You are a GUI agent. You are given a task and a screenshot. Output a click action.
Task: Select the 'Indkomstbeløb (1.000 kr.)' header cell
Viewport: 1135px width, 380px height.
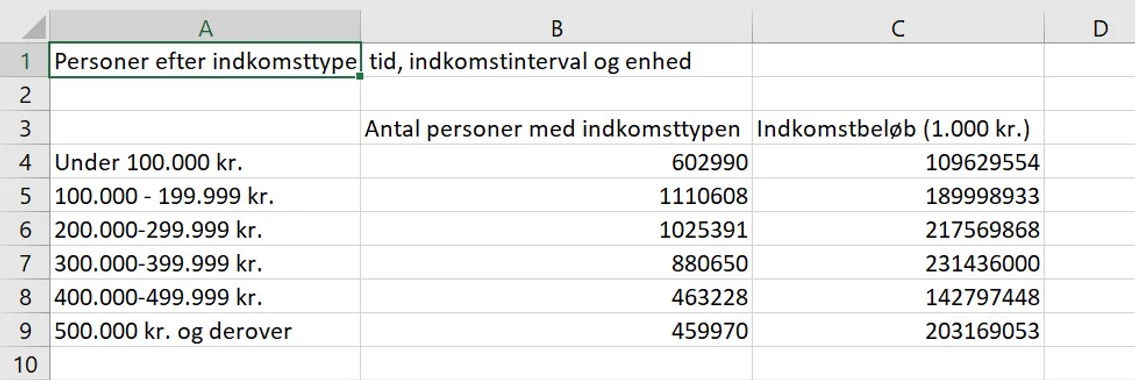tap(898, 128)
